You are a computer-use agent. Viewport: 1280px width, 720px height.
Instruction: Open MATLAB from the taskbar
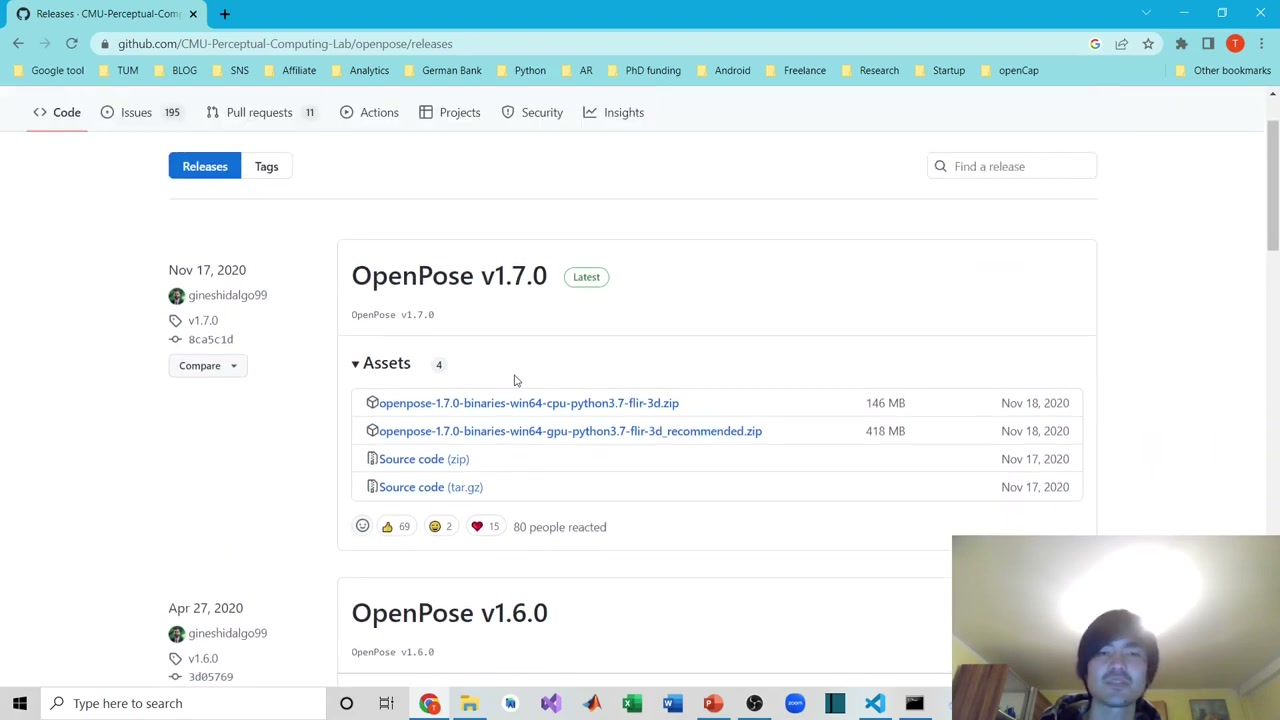click(x=592, y=703)
